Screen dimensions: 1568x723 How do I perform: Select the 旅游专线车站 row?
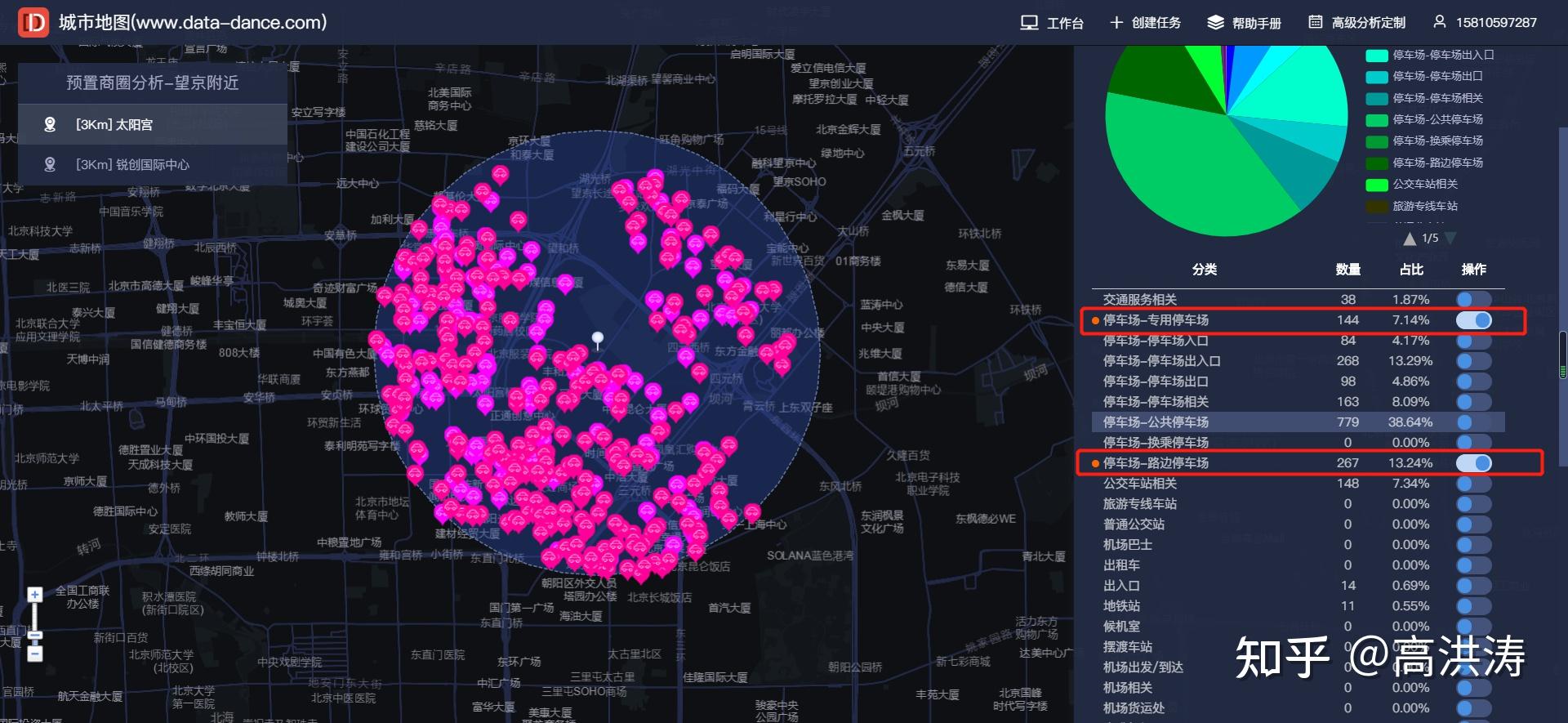[x=1298, y=504]
